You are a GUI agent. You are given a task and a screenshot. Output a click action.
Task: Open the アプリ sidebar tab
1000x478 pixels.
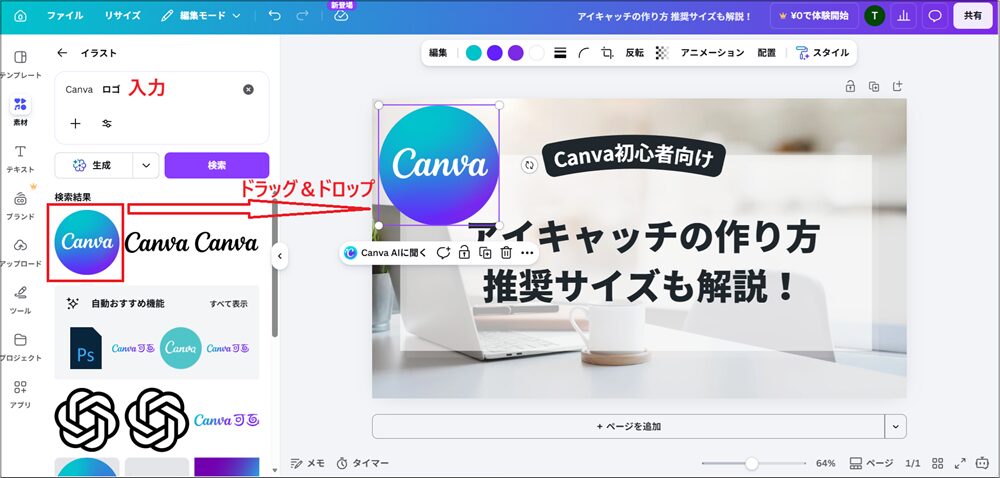click(x=20, y=394)
